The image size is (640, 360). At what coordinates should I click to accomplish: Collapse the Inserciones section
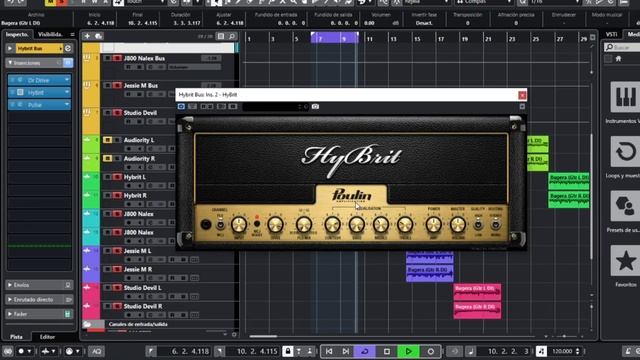pyautogui.click(x=10, y=63)
